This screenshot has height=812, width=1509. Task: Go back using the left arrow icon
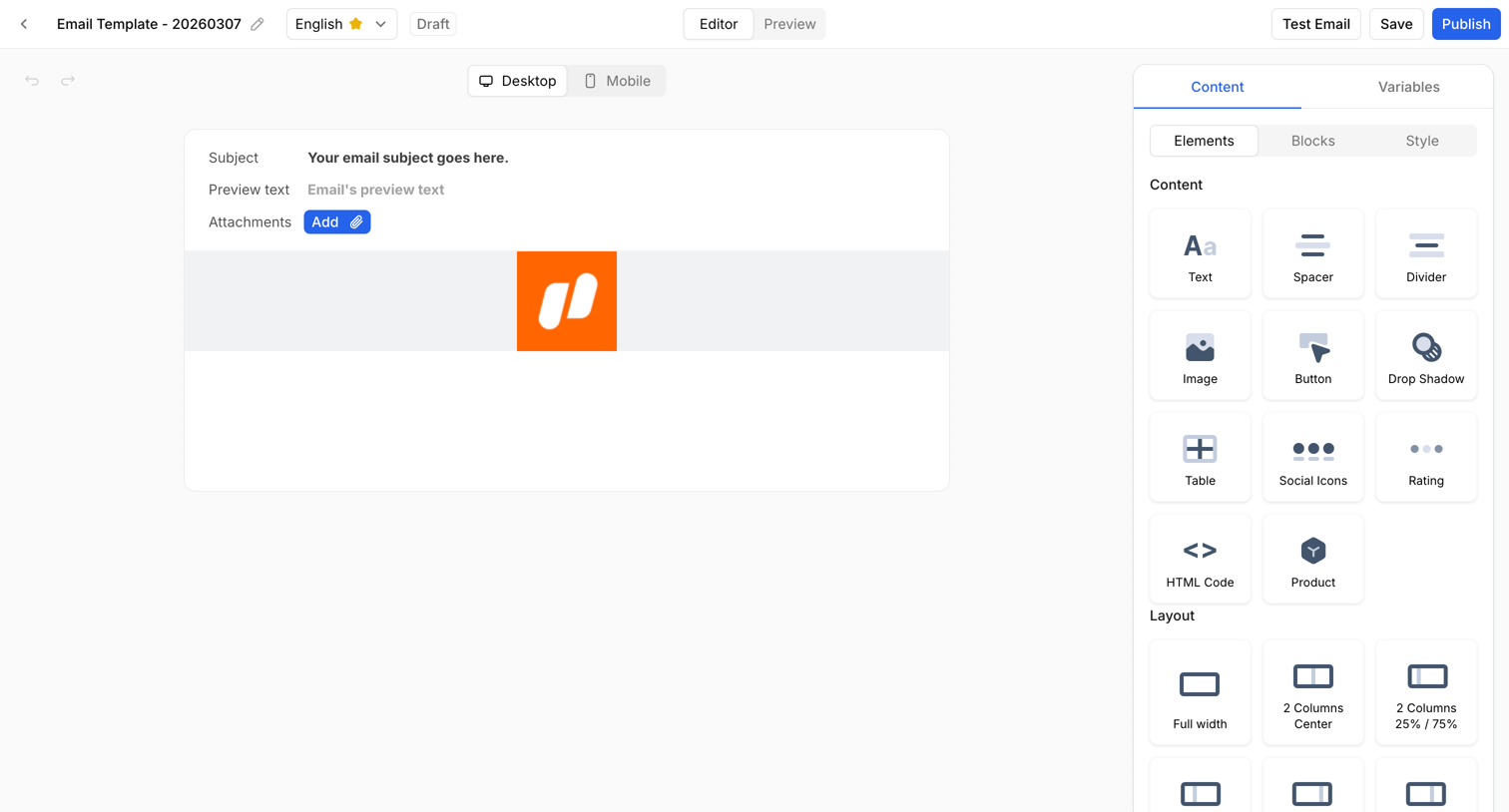(24, 24)
